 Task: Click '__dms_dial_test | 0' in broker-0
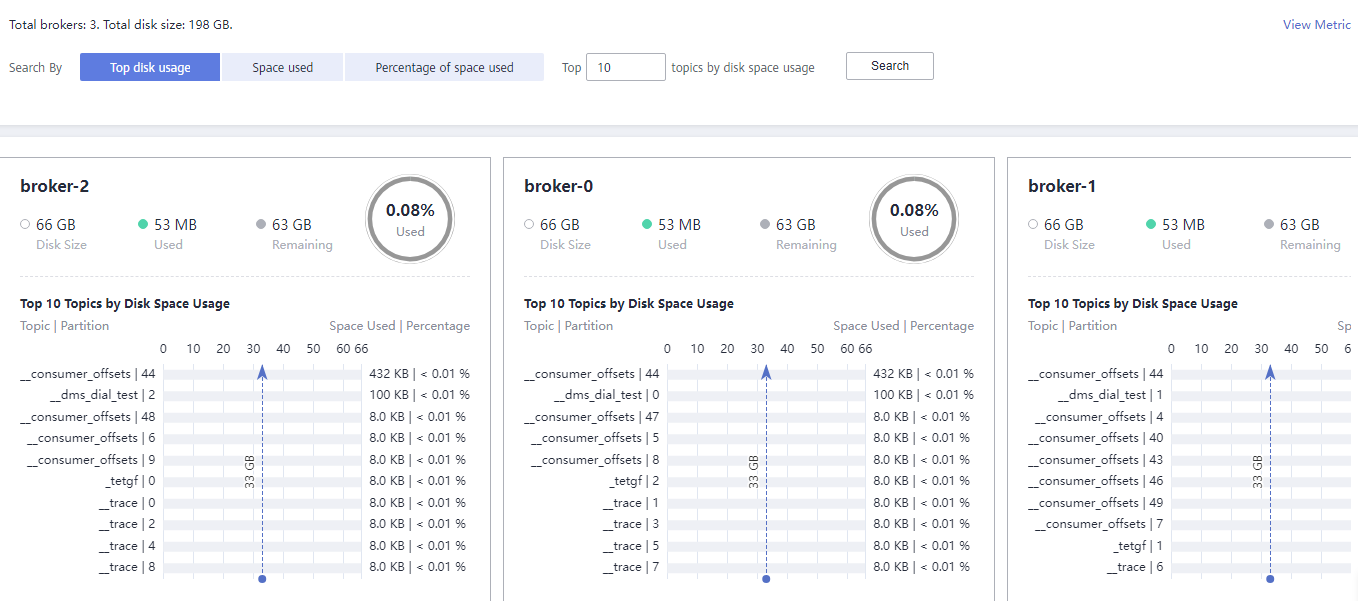pos(606,395)
